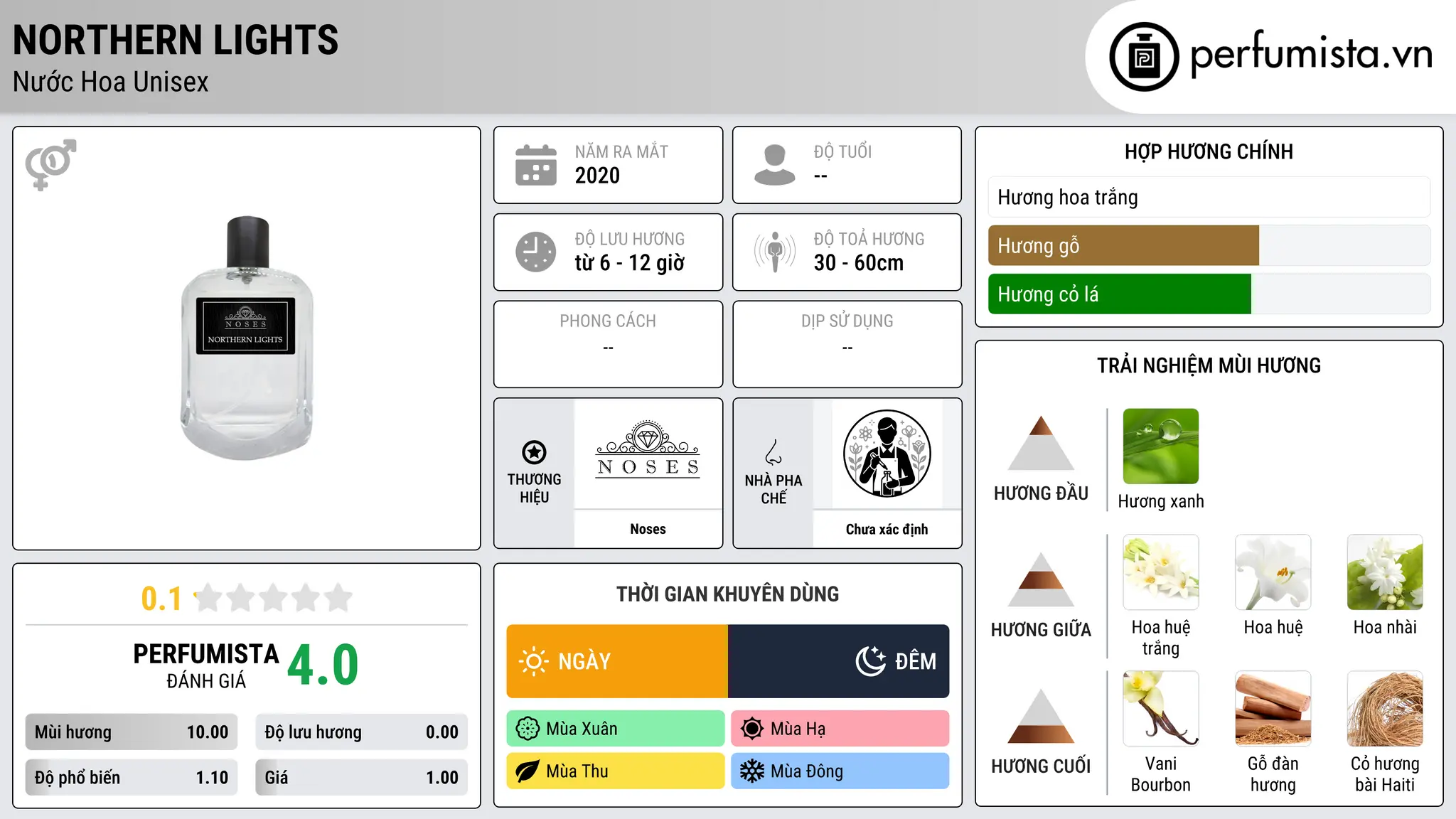Click the Chưa xác định perfumer label
Viewport: 1456px width, 819px height.
tap(887, 529)
